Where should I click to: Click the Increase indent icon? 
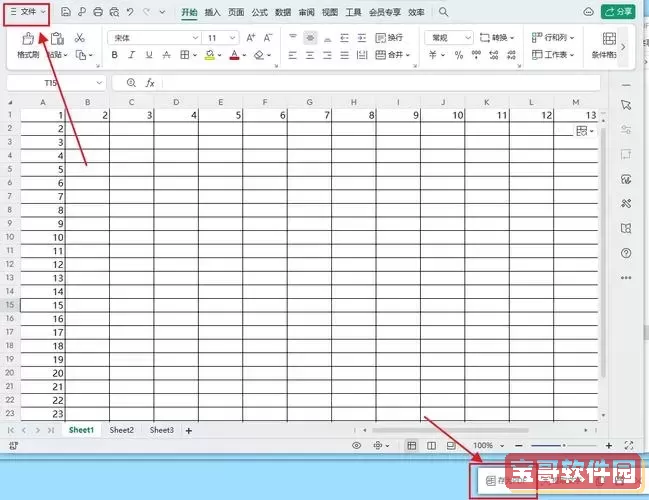click(x=362, y=38)
